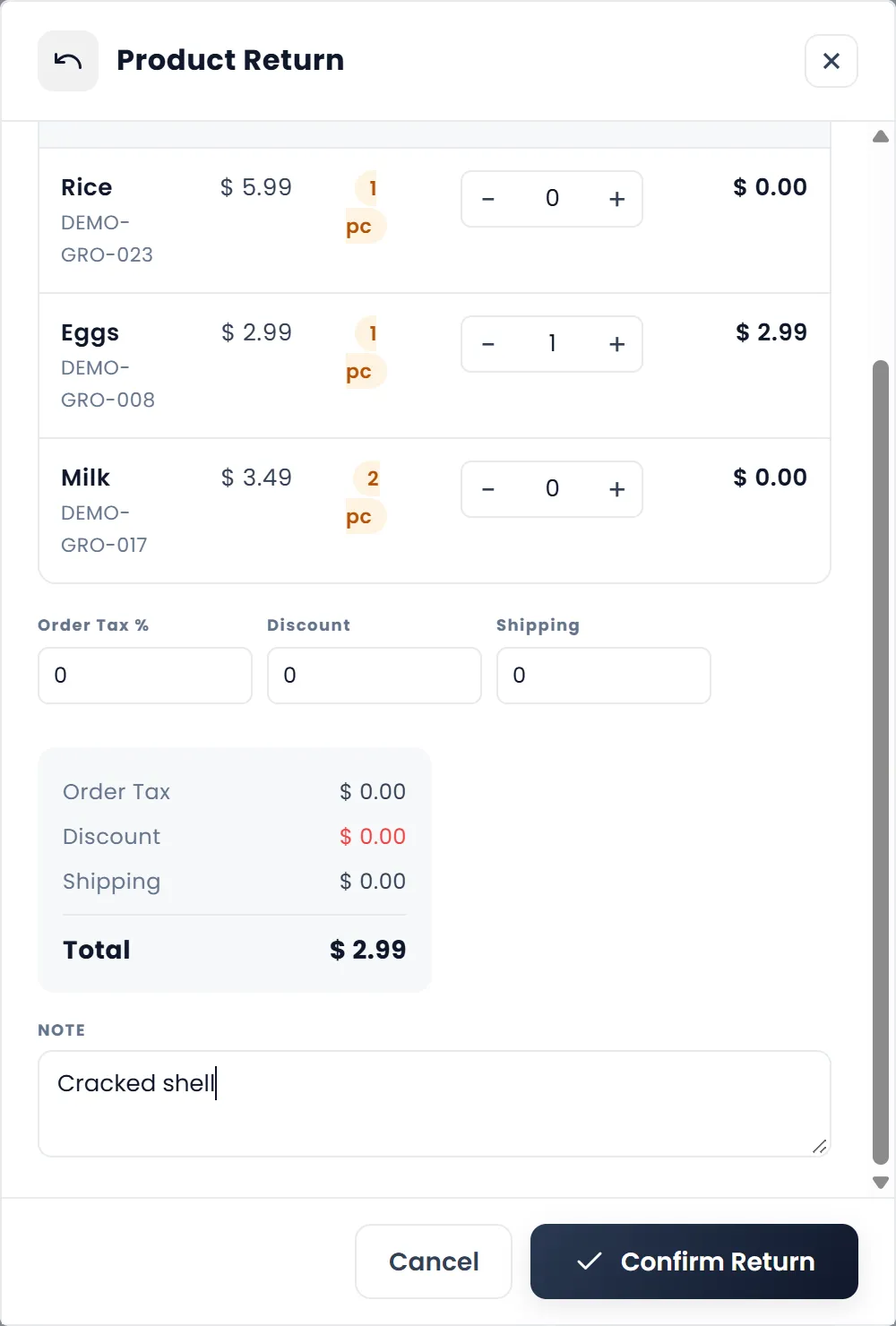The image size is (896, 1326).
Task: Click the note field resize handle
Action: [819, 1147]
